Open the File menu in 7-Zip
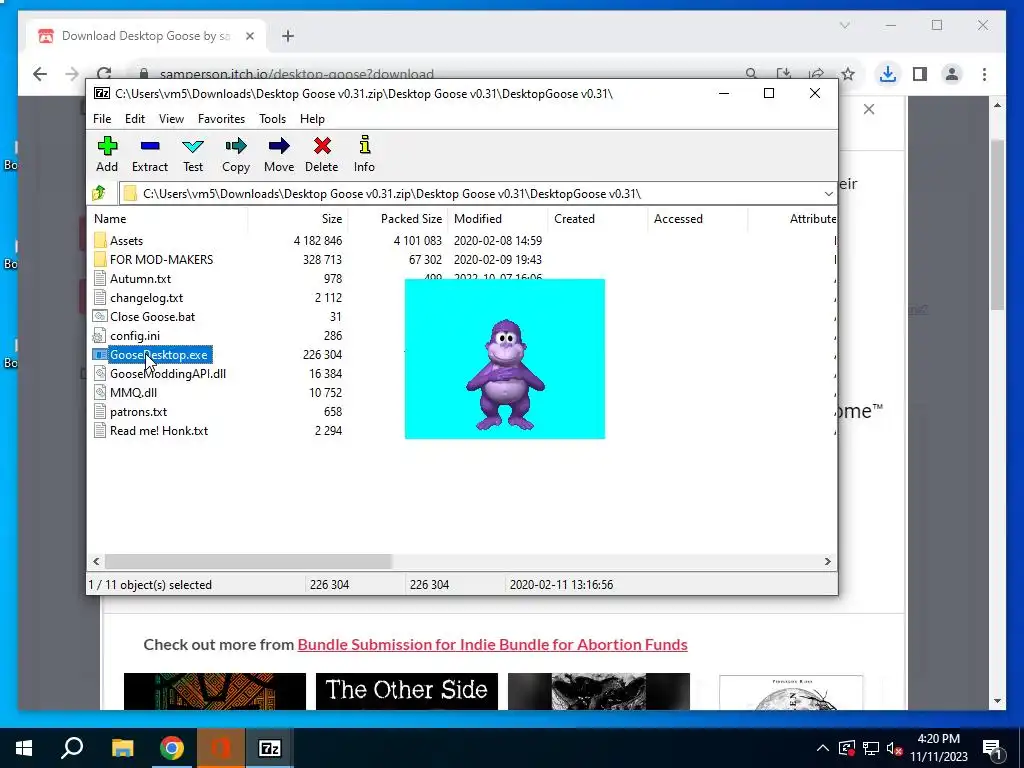Viewport: 1024px width, 768px height. (102, 119)
